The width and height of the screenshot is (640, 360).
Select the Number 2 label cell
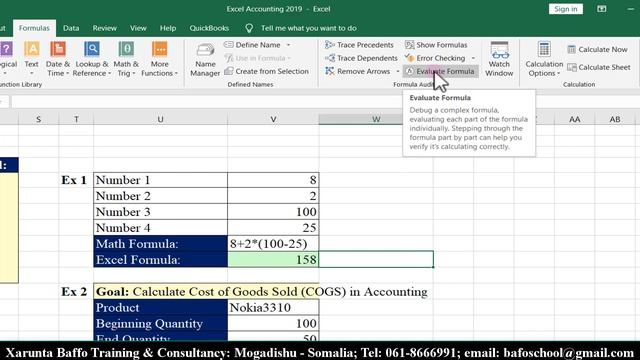160,196
